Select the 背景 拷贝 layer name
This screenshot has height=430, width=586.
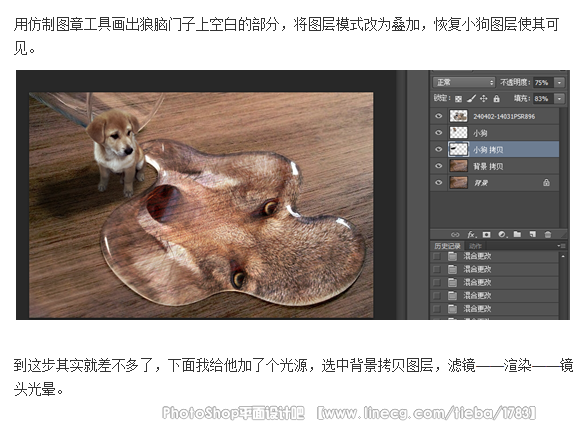488,166
